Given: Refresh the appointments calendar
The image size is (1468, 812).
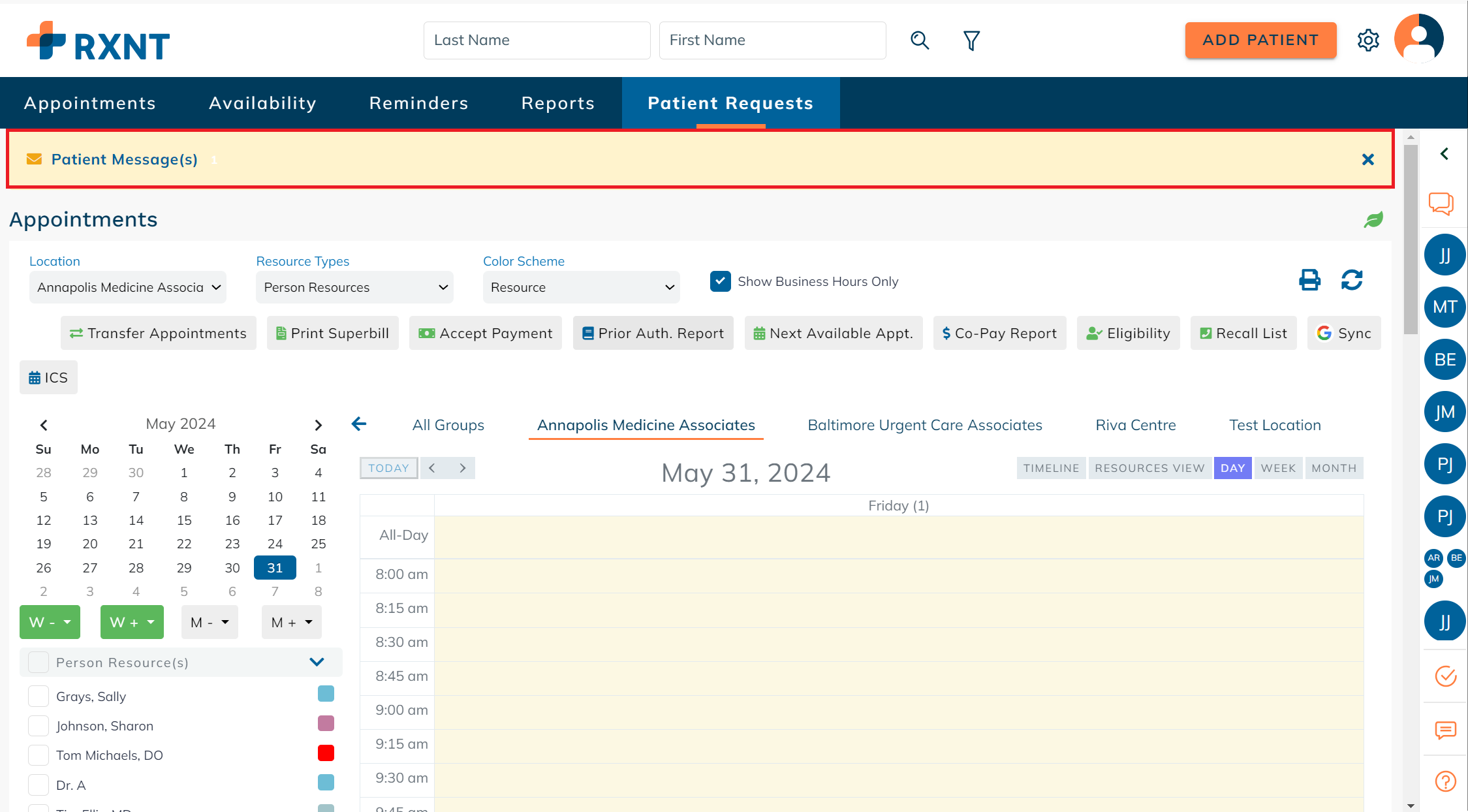Looking at the screenshot, I should click(1352, 280).
